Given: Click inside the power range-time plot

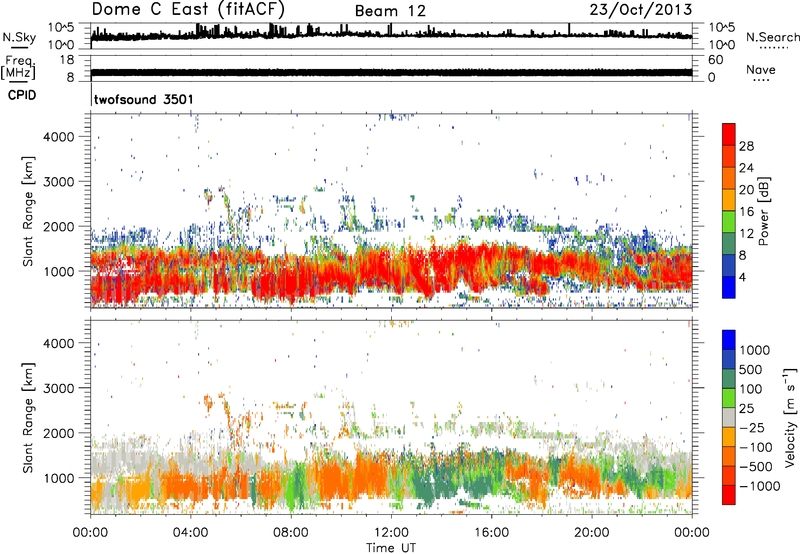Looking at the screenshot, I should coord(391,211).
